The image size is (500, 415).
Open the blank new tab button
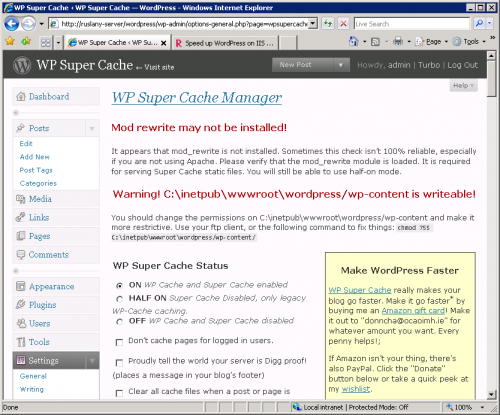point(287,43)
